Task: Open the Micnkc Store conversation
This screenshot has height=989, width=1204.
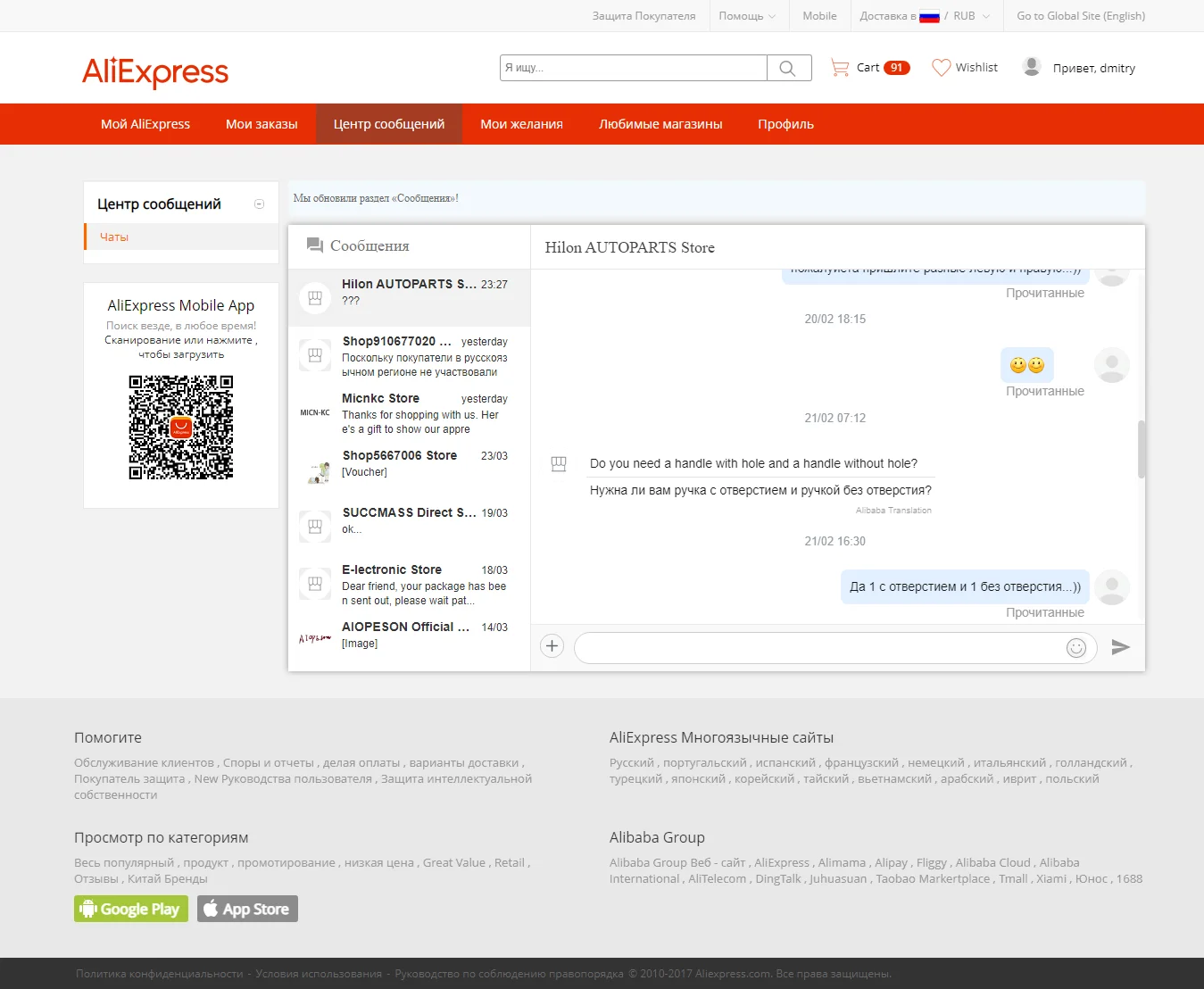Action: pyautogui.click(x=410, y=412)
